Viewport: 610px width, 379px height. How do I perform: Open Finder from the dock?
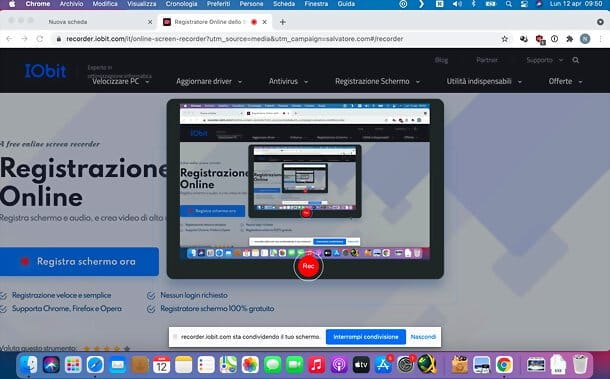[28, 365]
